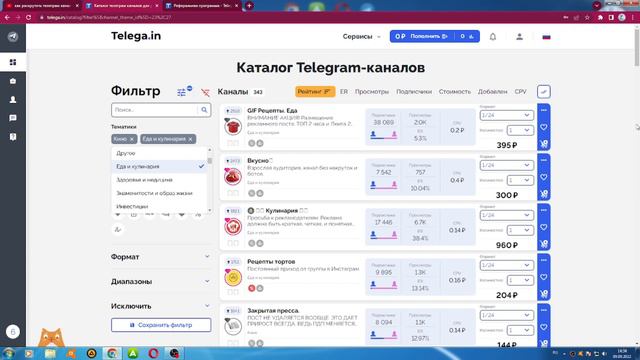
Task: Click the filter search input field
Action: 155,110
